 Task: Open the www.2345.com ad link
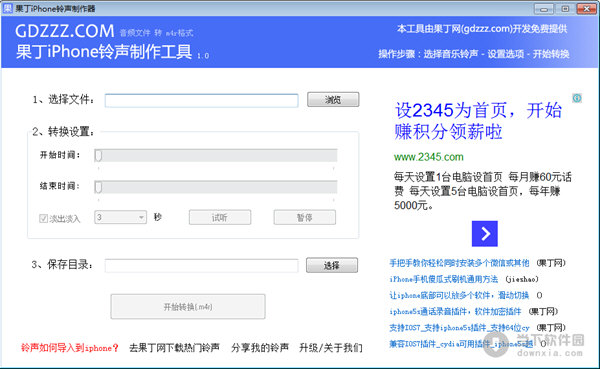coord(429,157)
